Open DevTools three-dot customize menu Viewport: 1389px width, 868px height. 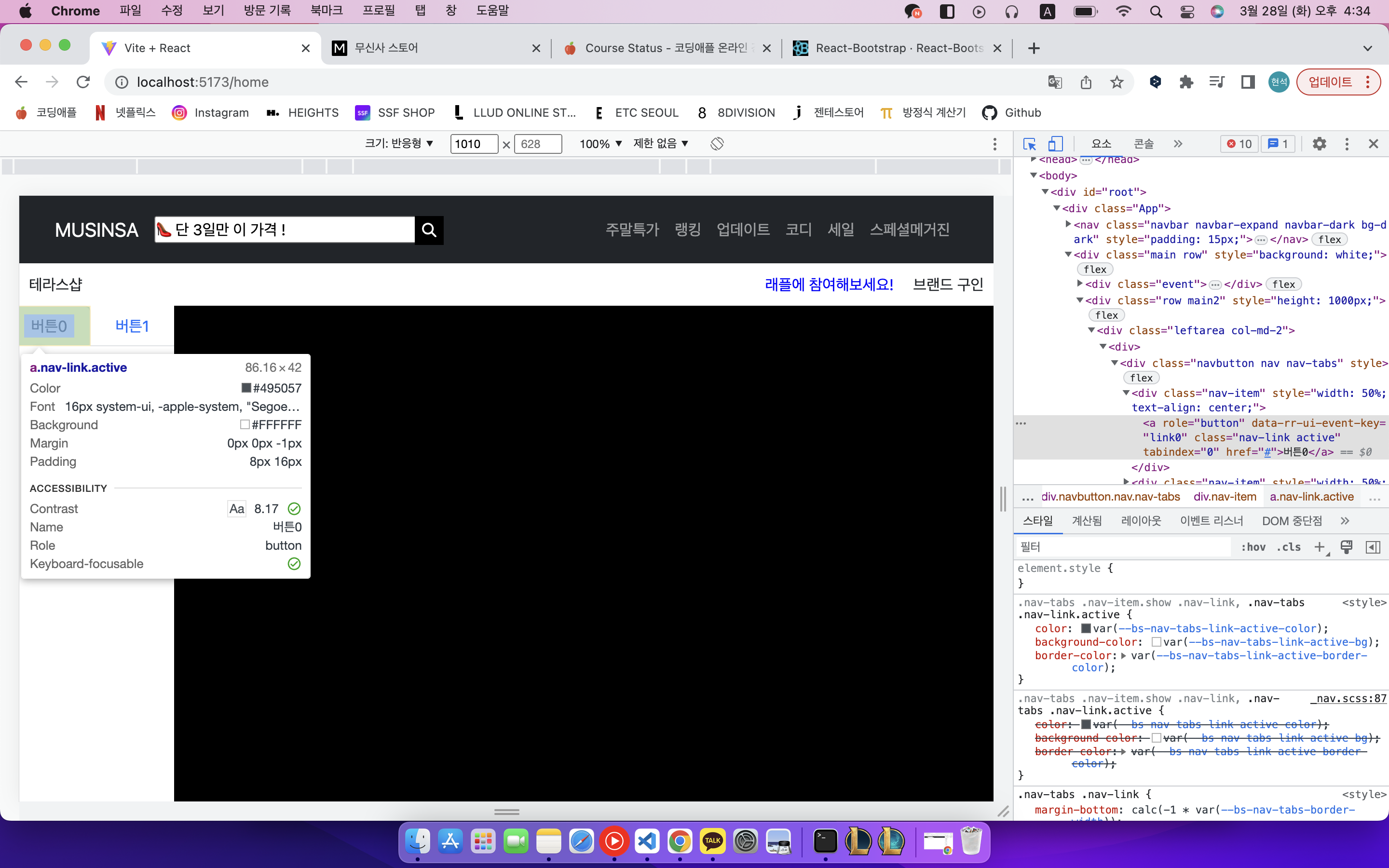point(1347,144)
